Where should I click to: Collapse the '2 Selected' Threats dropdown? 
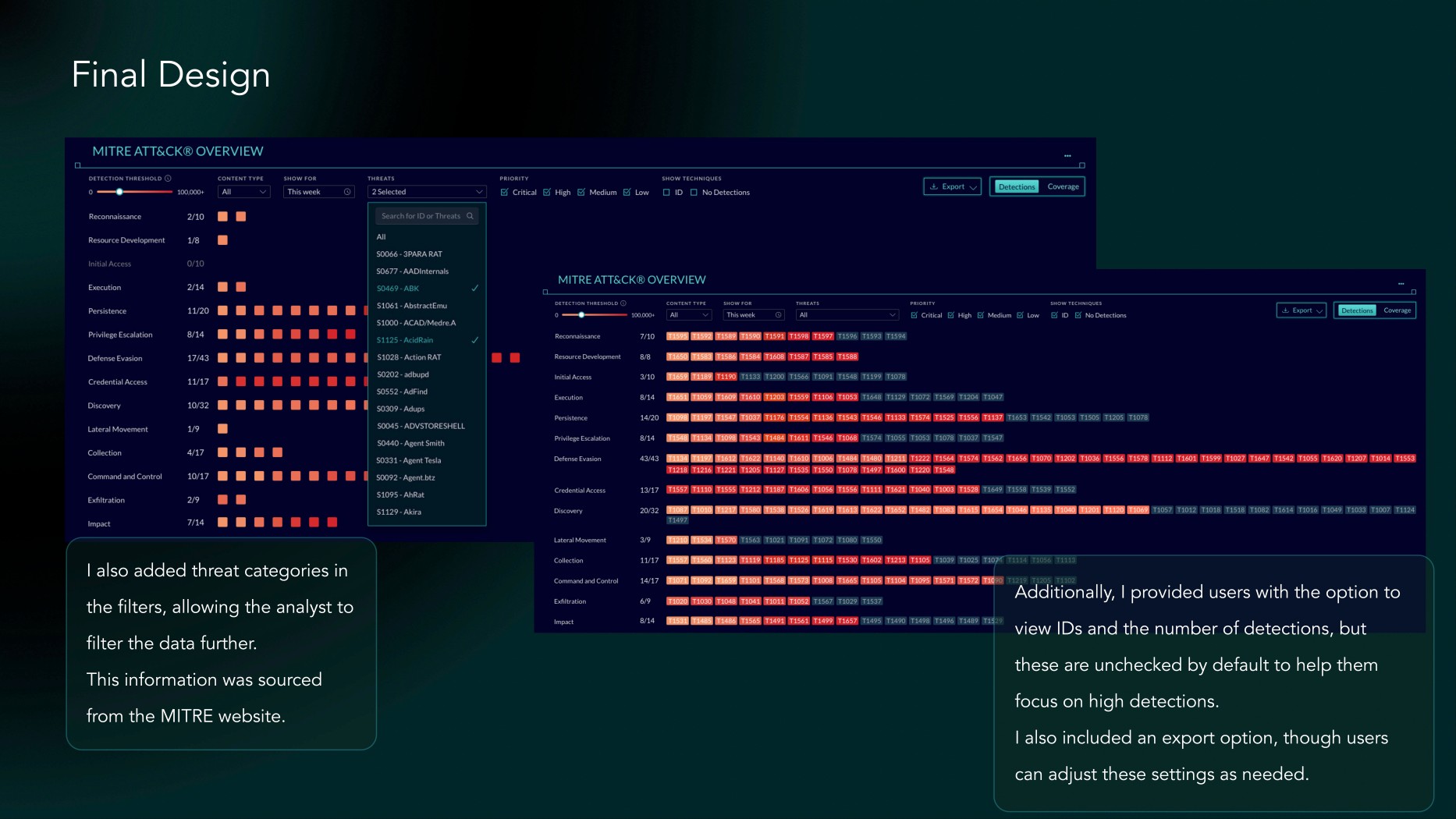427,192
